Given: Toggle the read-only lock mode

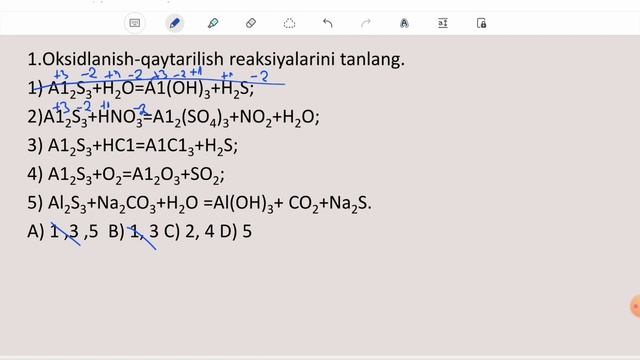Looking at the screenshot, I should 481,23.
